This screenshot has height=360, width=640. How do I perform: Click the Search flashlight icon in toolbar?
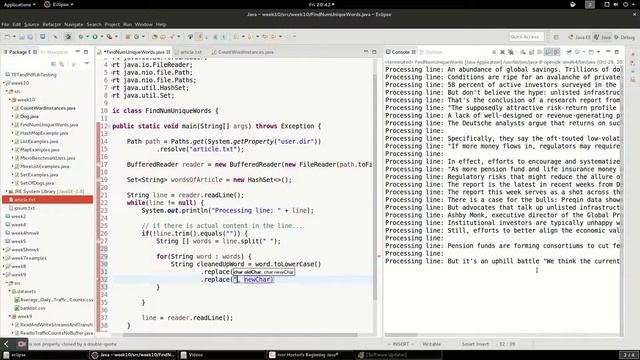(171, 37)
